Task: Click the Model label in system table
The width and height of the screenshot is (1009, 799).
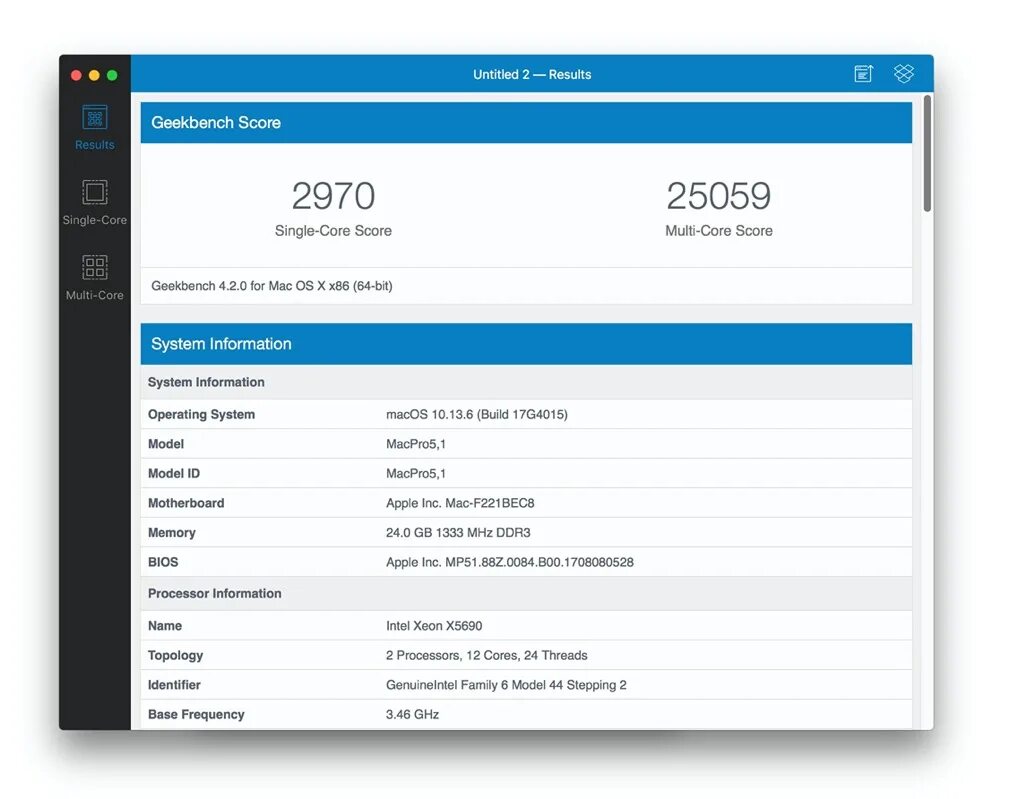Action: tap(166, 444)
